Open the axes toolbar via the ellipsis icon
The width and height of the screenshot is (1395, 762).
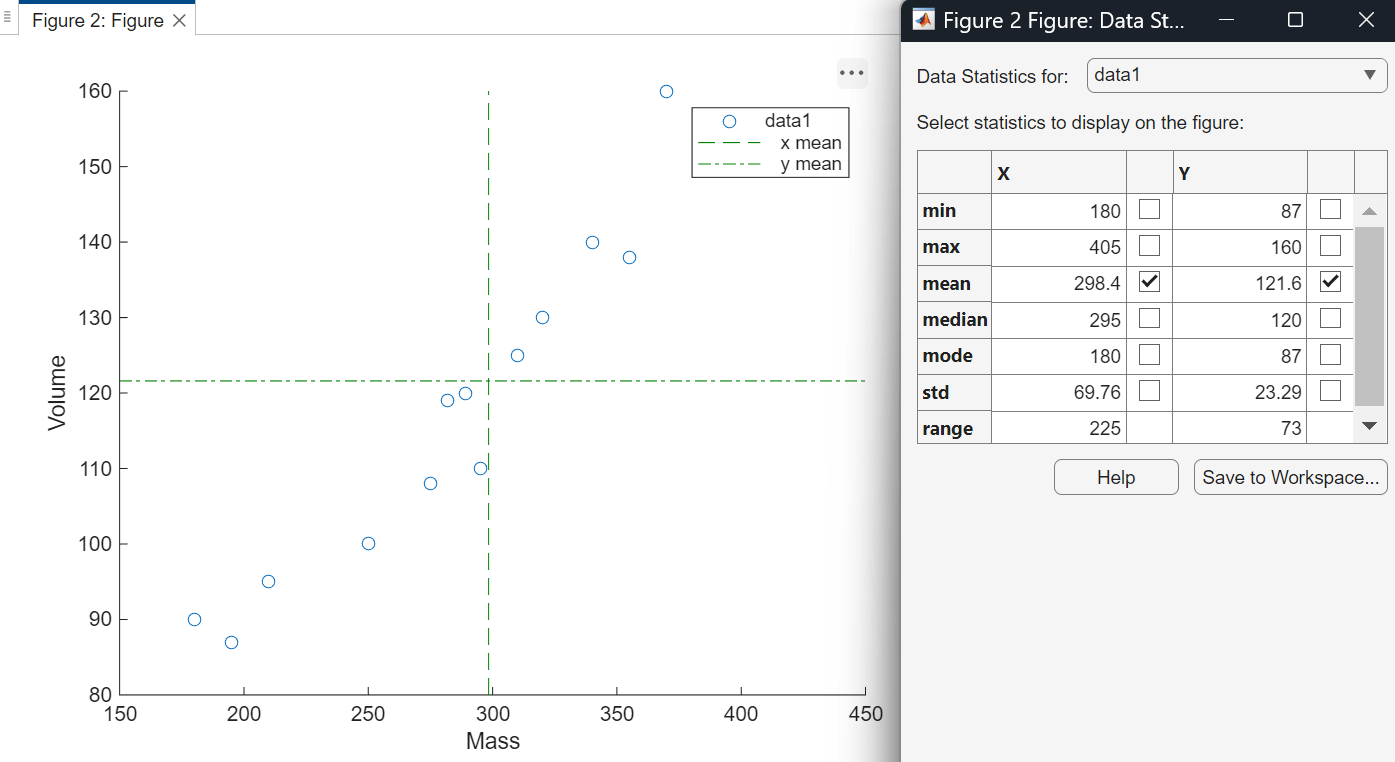(851, 72)
